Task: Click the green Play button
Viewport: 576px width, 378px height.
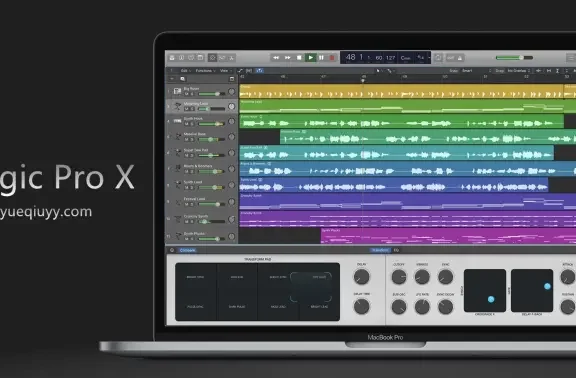Action: (x=311, y=58)
